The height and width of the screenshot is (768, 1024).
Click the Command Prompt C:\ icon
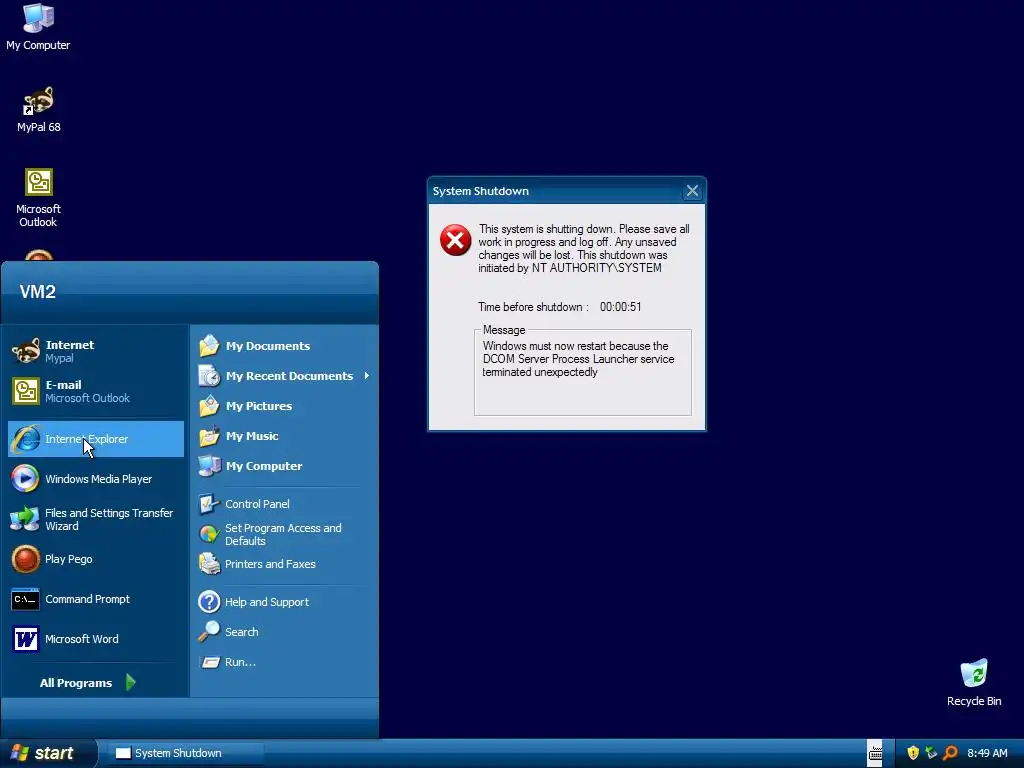click(x=25, y=599)
